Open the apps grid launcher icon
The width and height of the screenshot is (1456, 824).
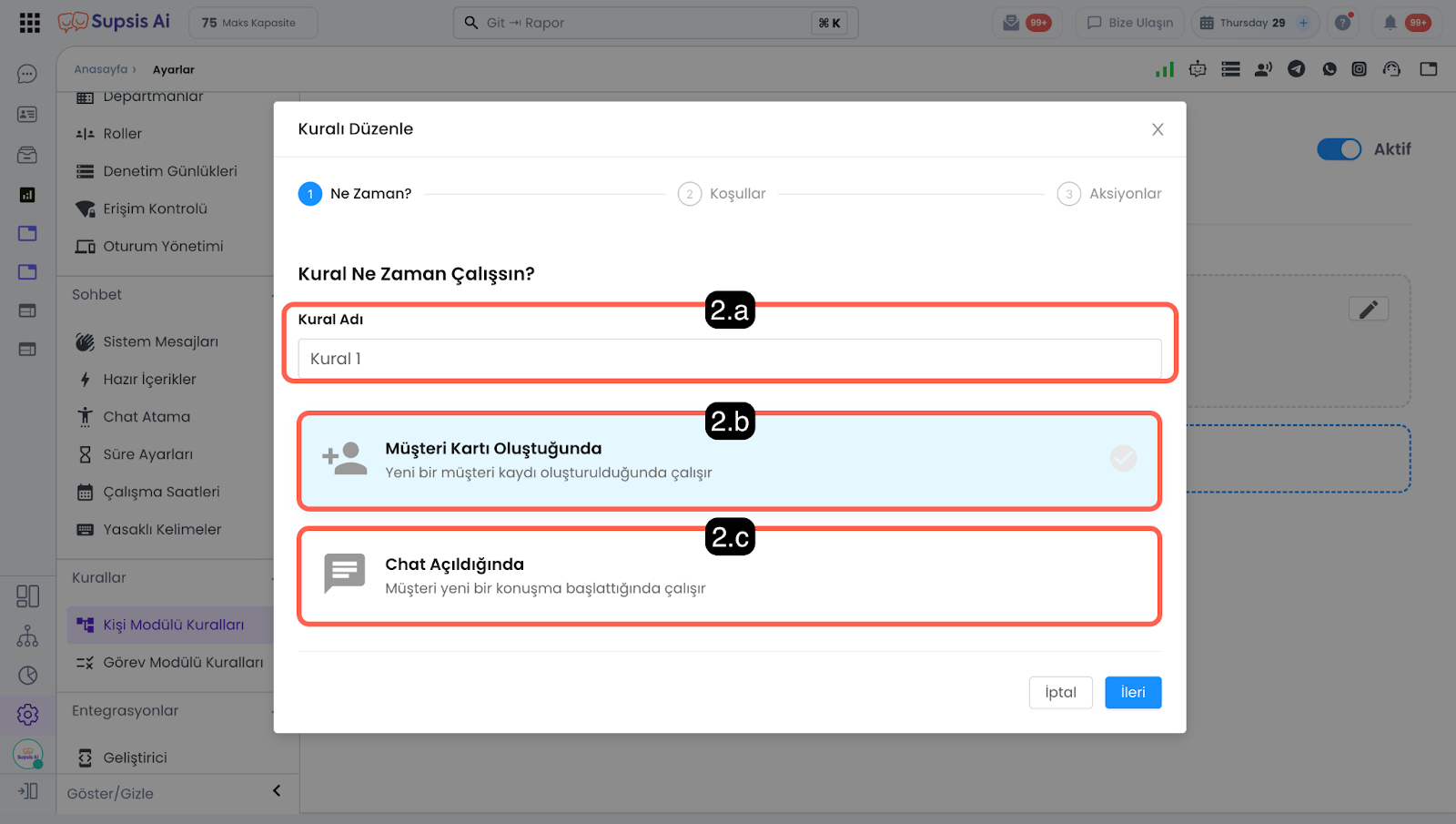(29, 23)
